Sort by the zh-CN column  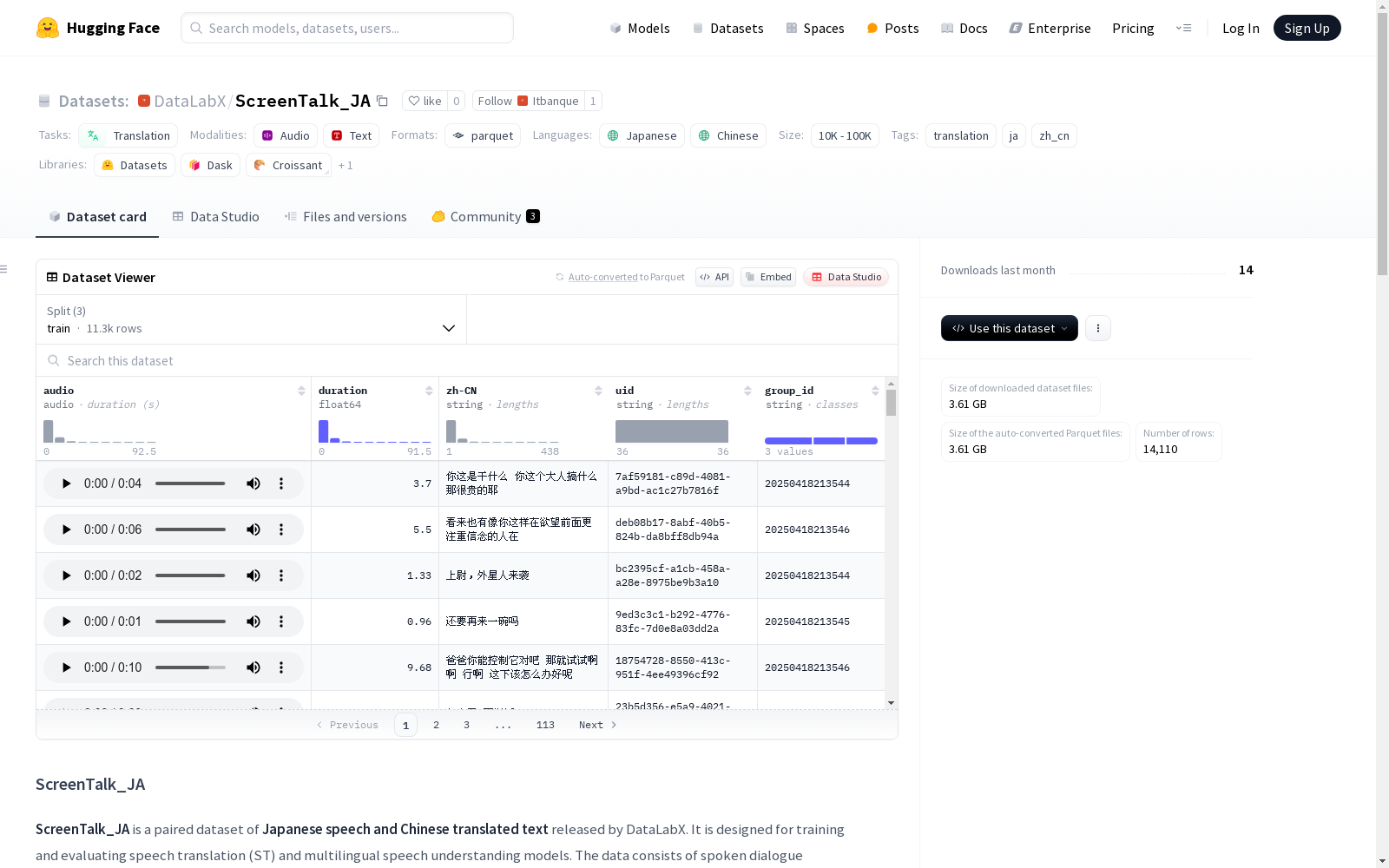click(x=598, y=391)
